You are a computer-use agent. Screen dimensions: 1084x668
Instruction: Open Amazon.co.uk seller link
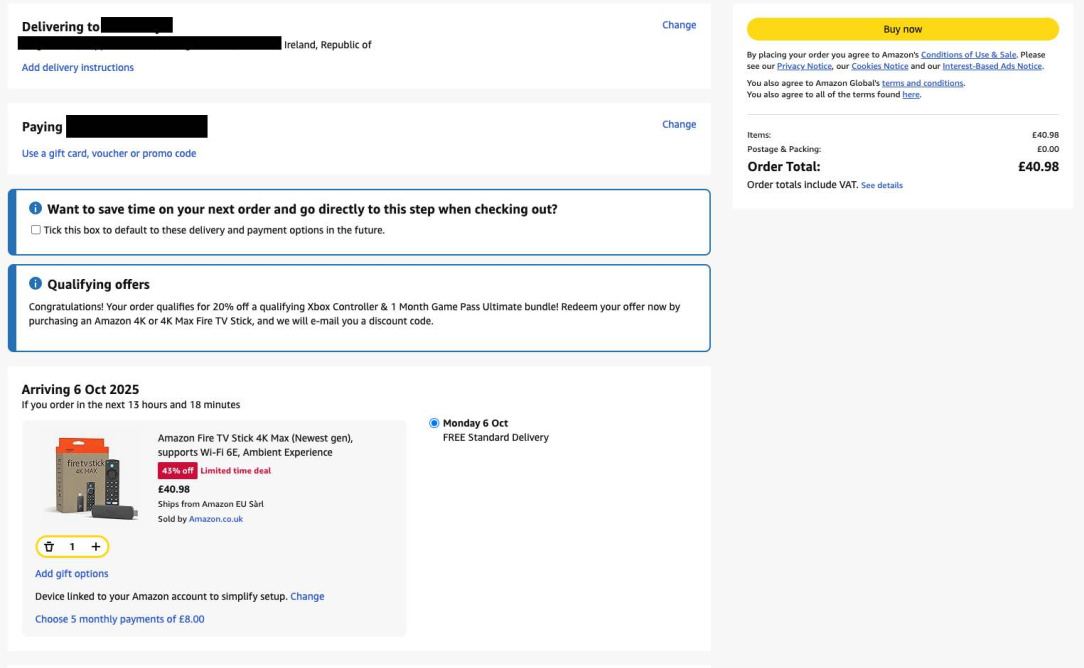coord(216,519)
